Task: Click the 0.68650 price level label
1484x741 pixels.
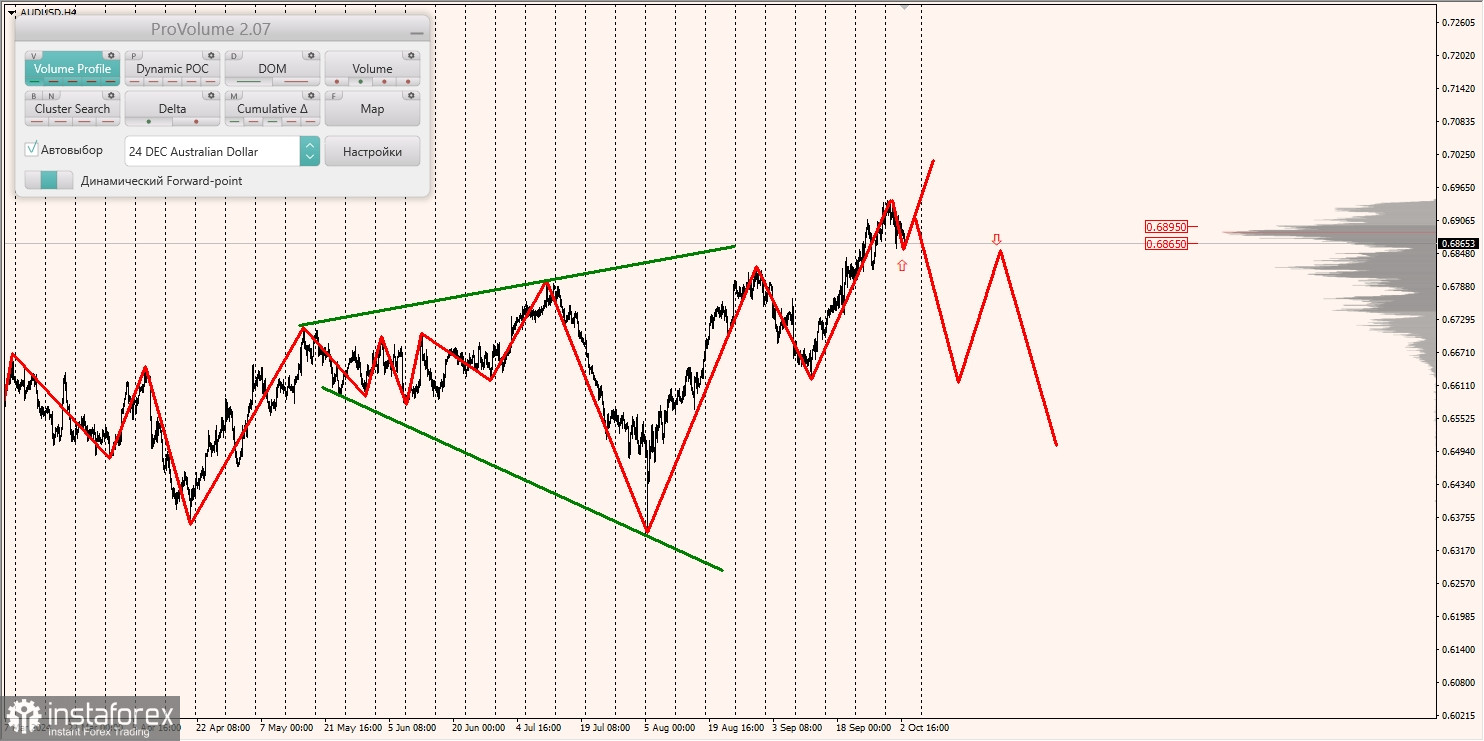Action: point(1166,243)
